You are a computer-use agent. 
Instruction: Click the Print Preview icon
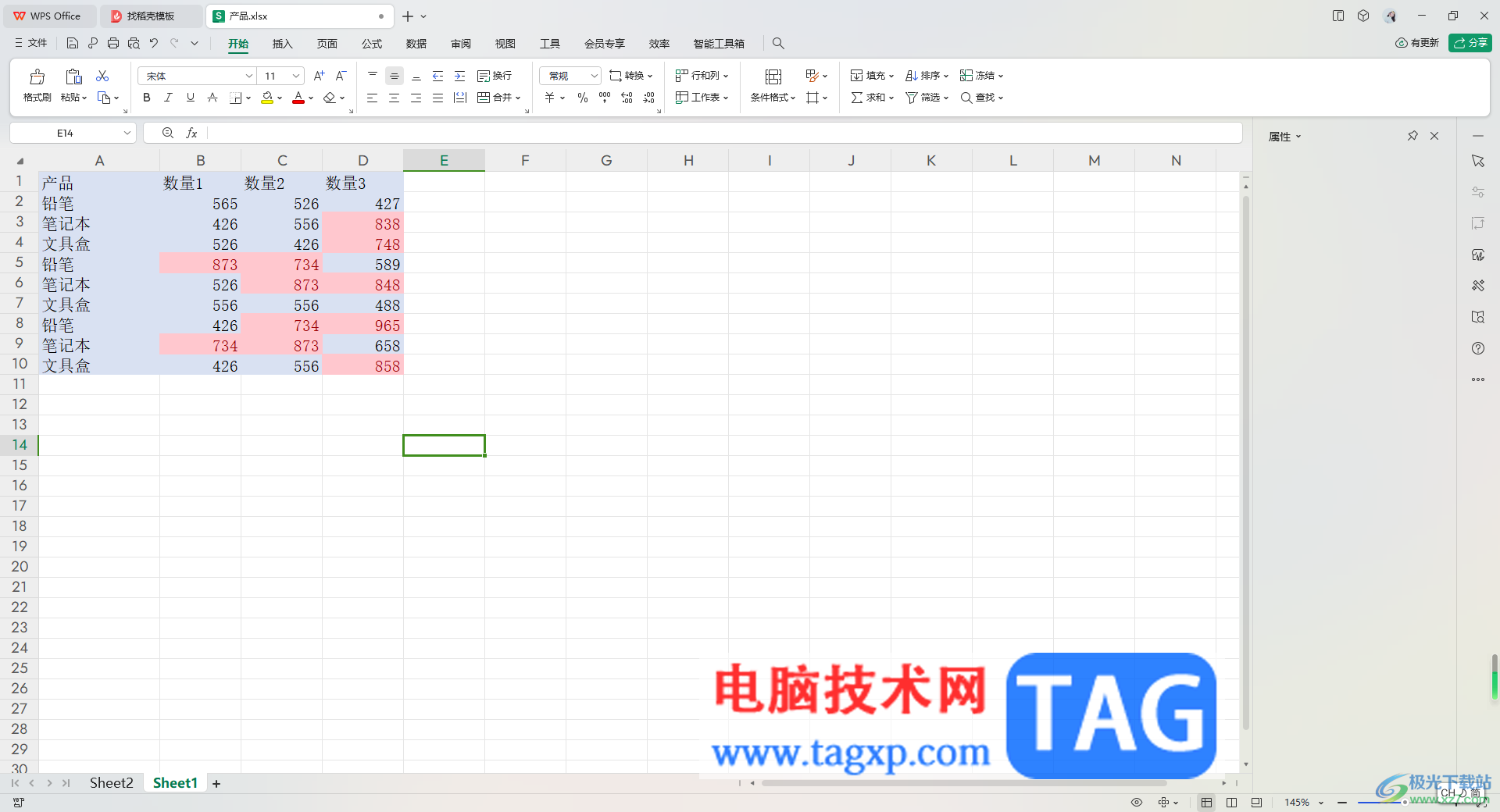[134, 43]
